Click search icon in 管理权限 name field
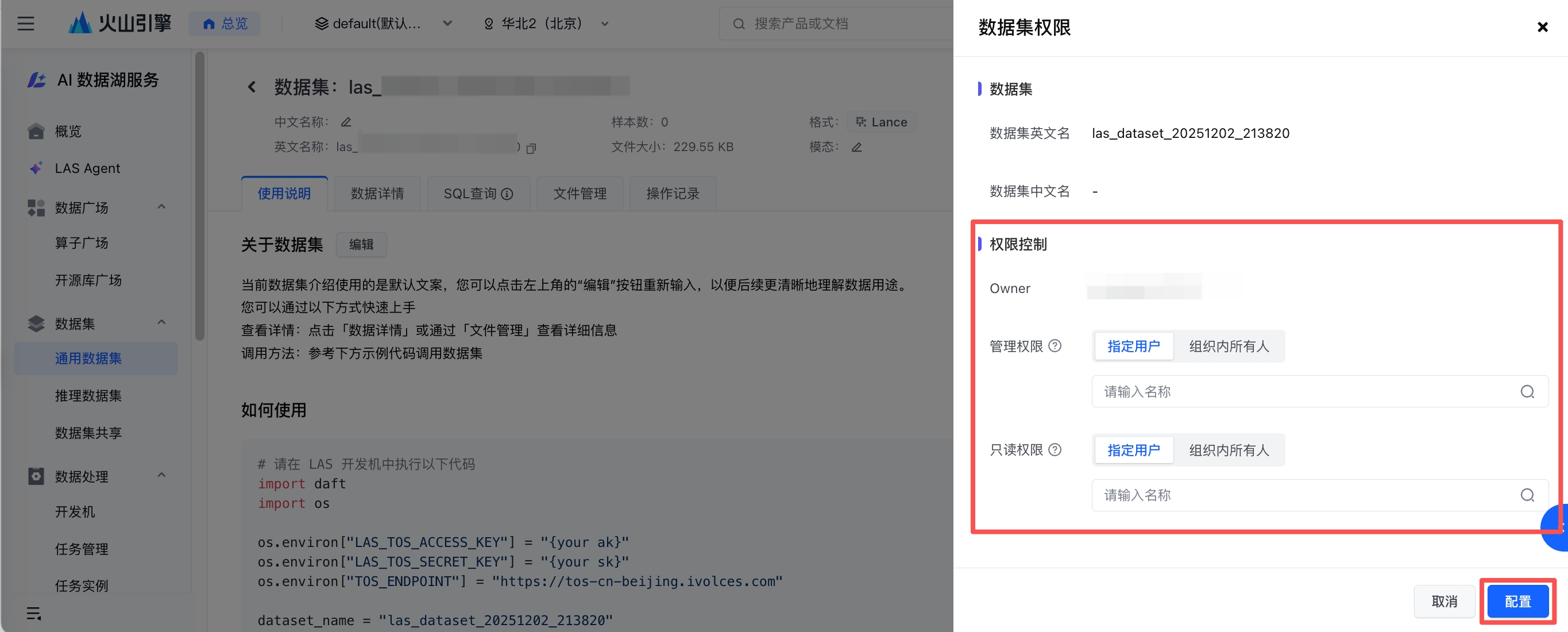This screenshot has height=632, width=1568. 1527,391
